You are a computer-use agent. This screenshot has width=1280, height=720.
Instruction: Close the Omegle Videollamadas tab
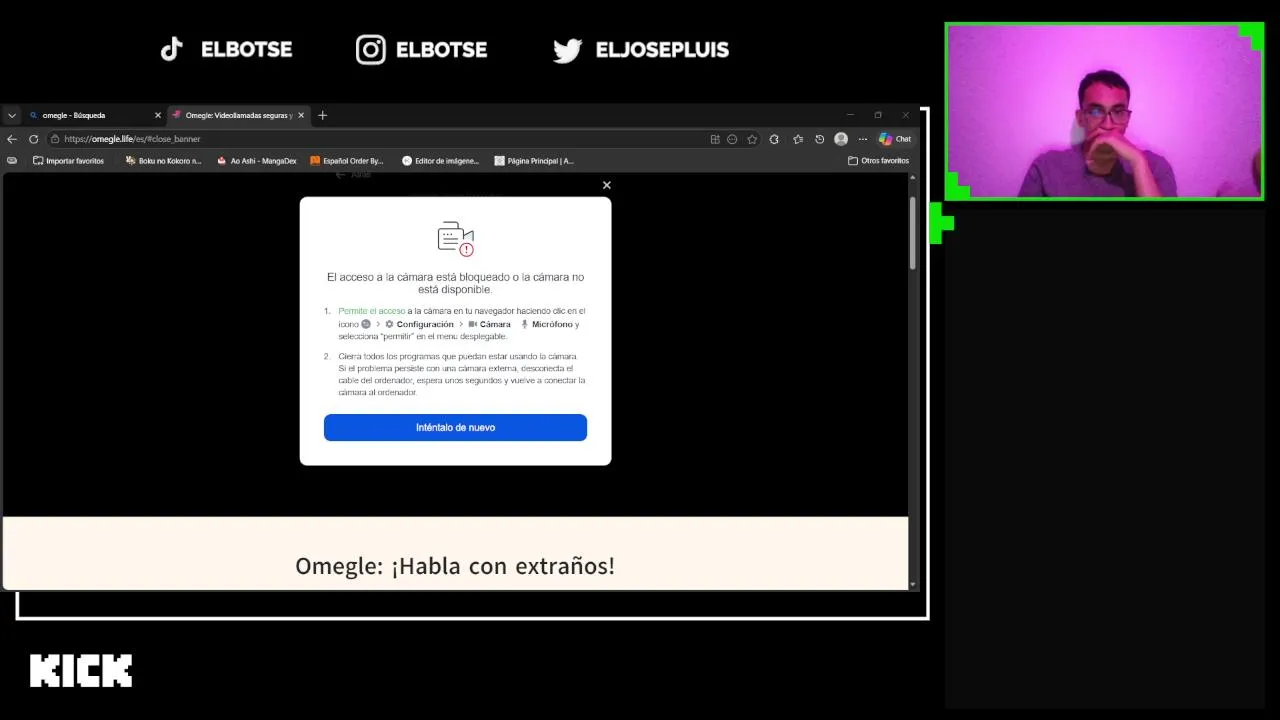301,115
